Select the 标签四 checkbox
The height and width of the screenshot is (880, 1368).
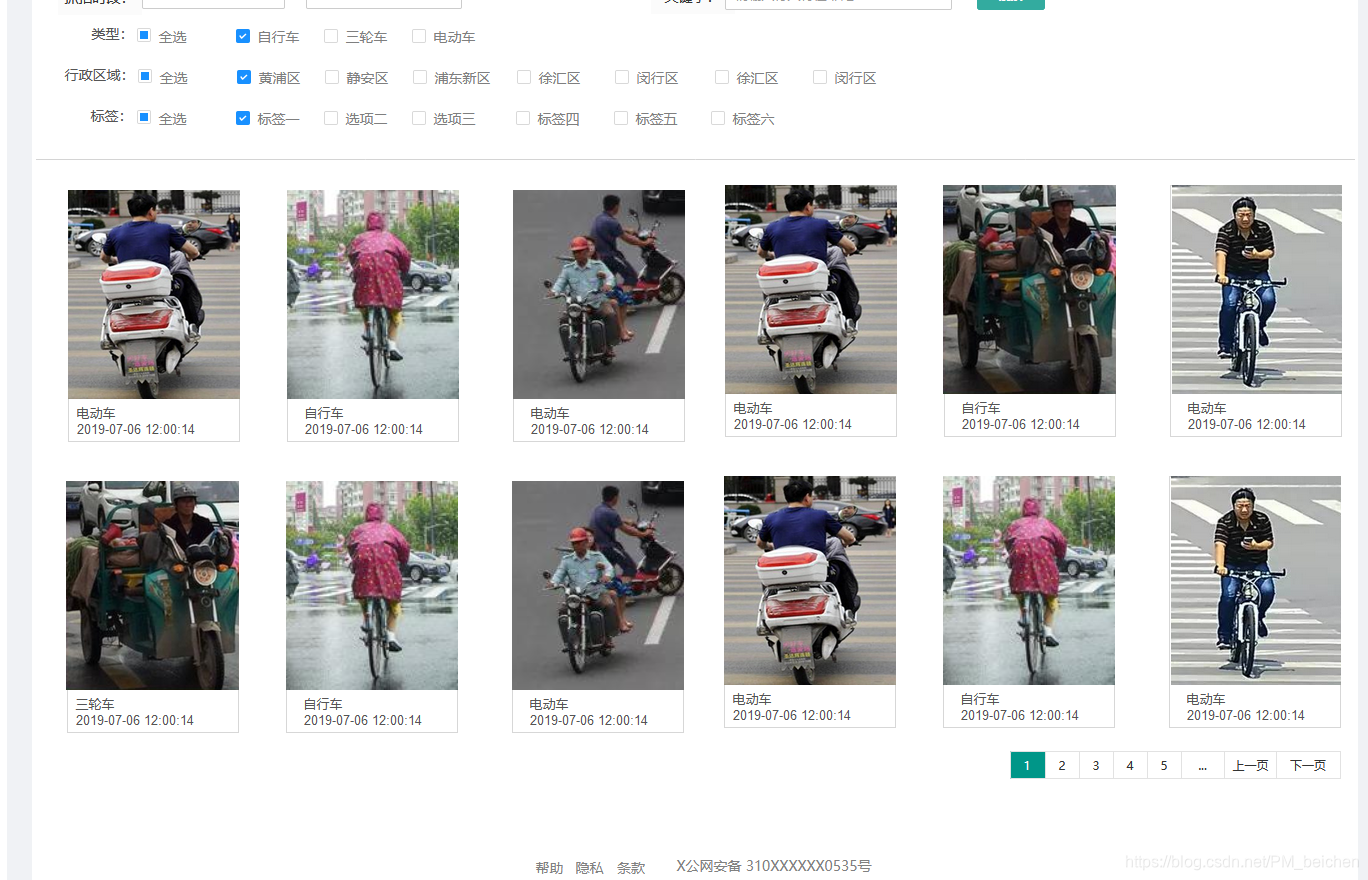click(x=523, y=118)
